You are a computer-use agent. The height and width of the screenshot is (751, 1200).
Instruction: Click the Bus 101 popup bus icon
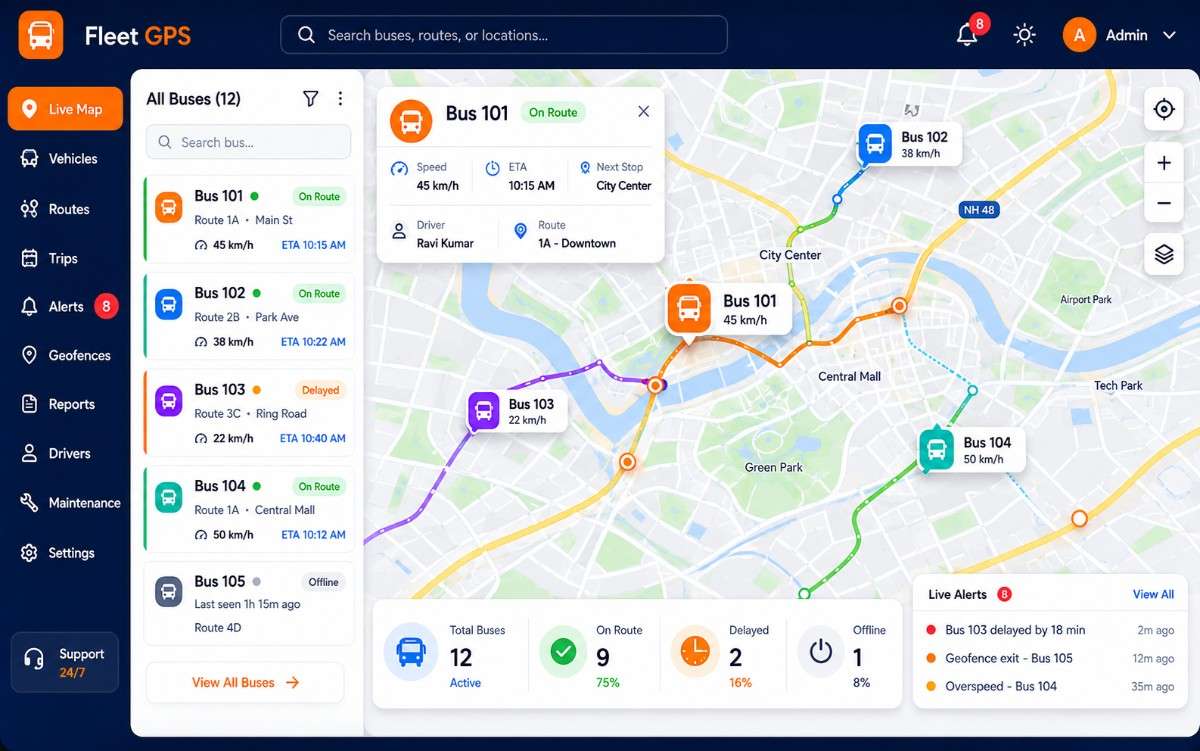click(x=410, y=120)
